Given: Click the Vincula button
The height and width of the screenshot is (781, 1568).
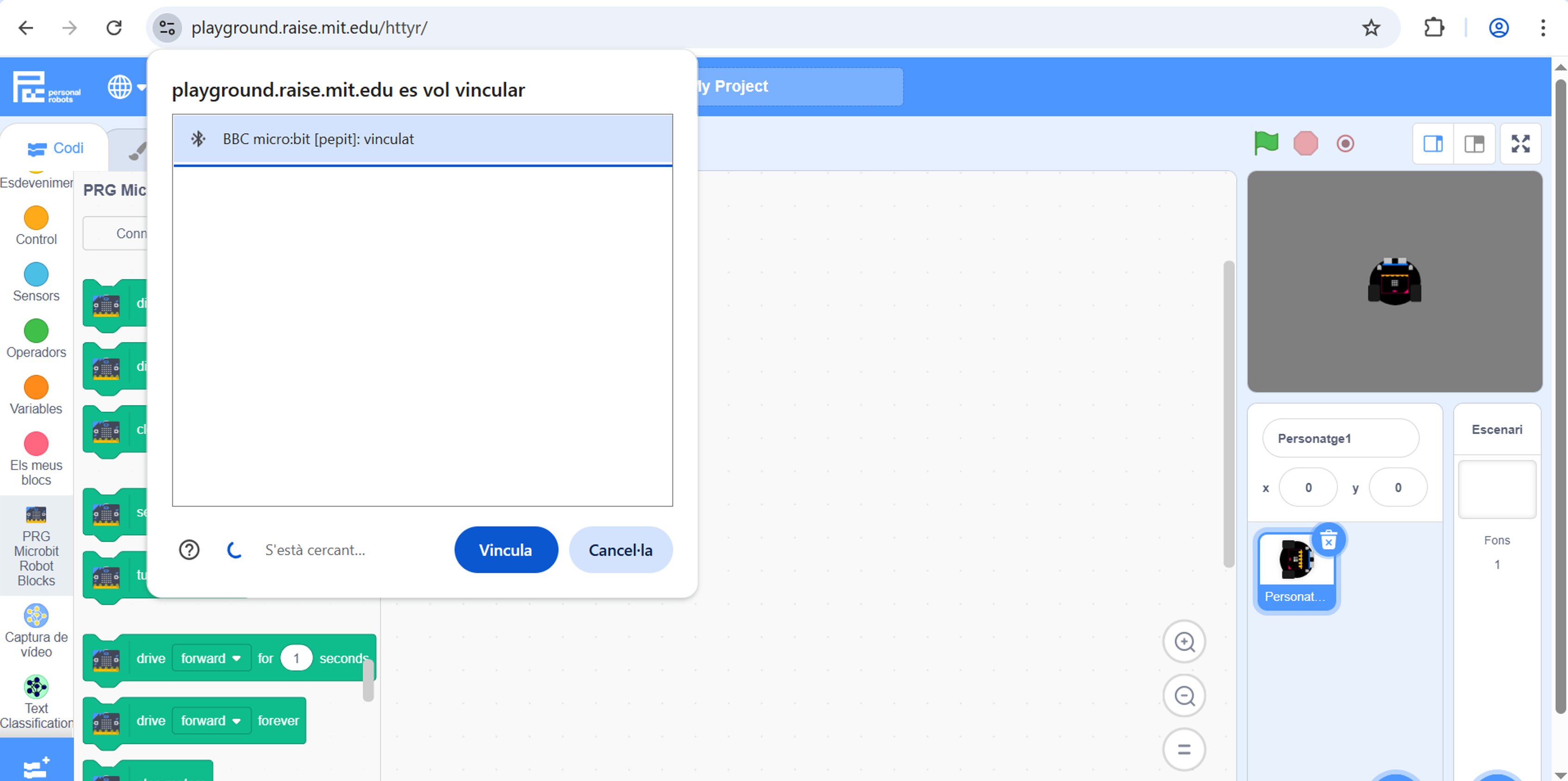Looking at the screenshot, I should pos(505,550).
